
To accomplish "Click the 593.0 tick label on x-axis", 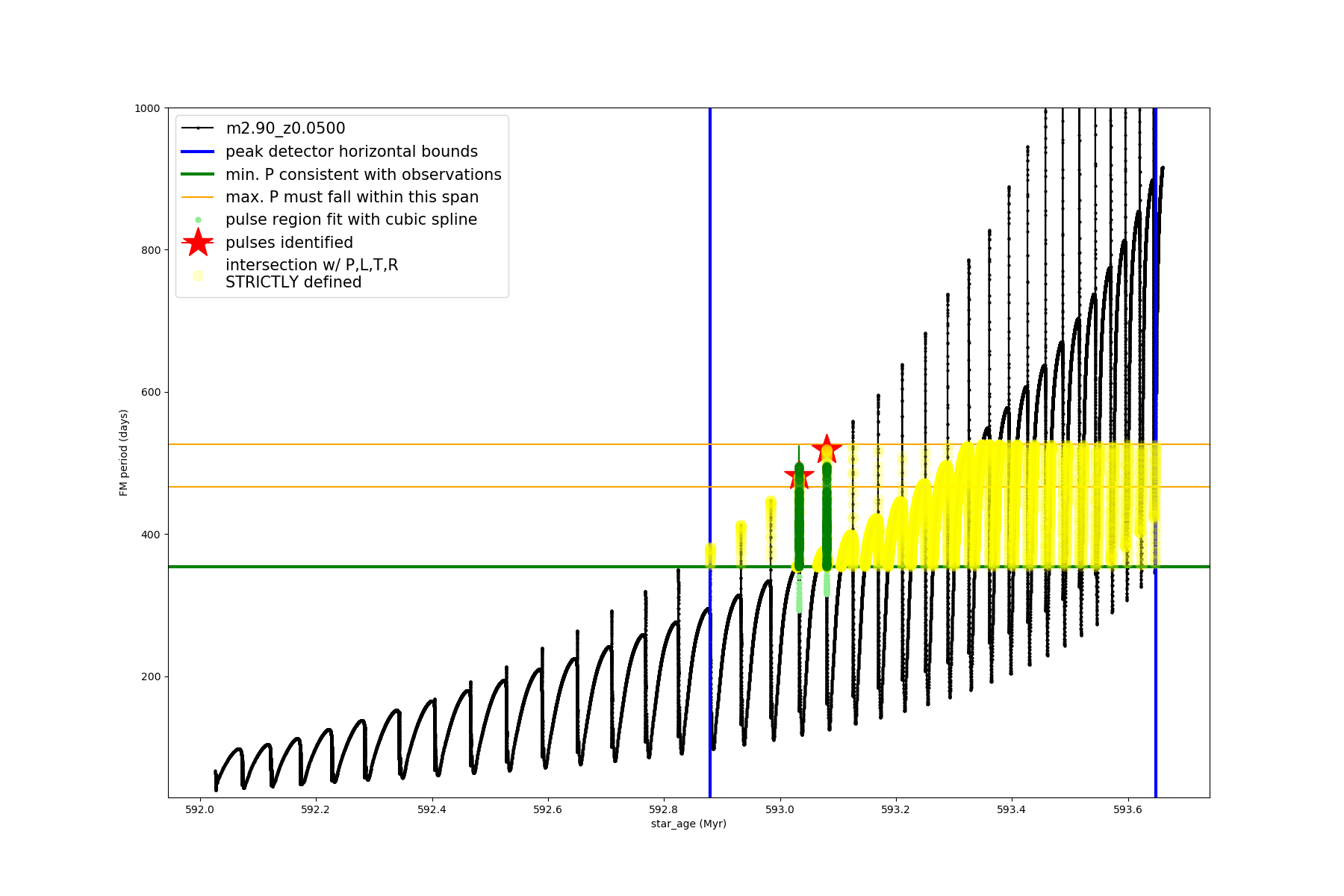I will (x=780, y=809).
